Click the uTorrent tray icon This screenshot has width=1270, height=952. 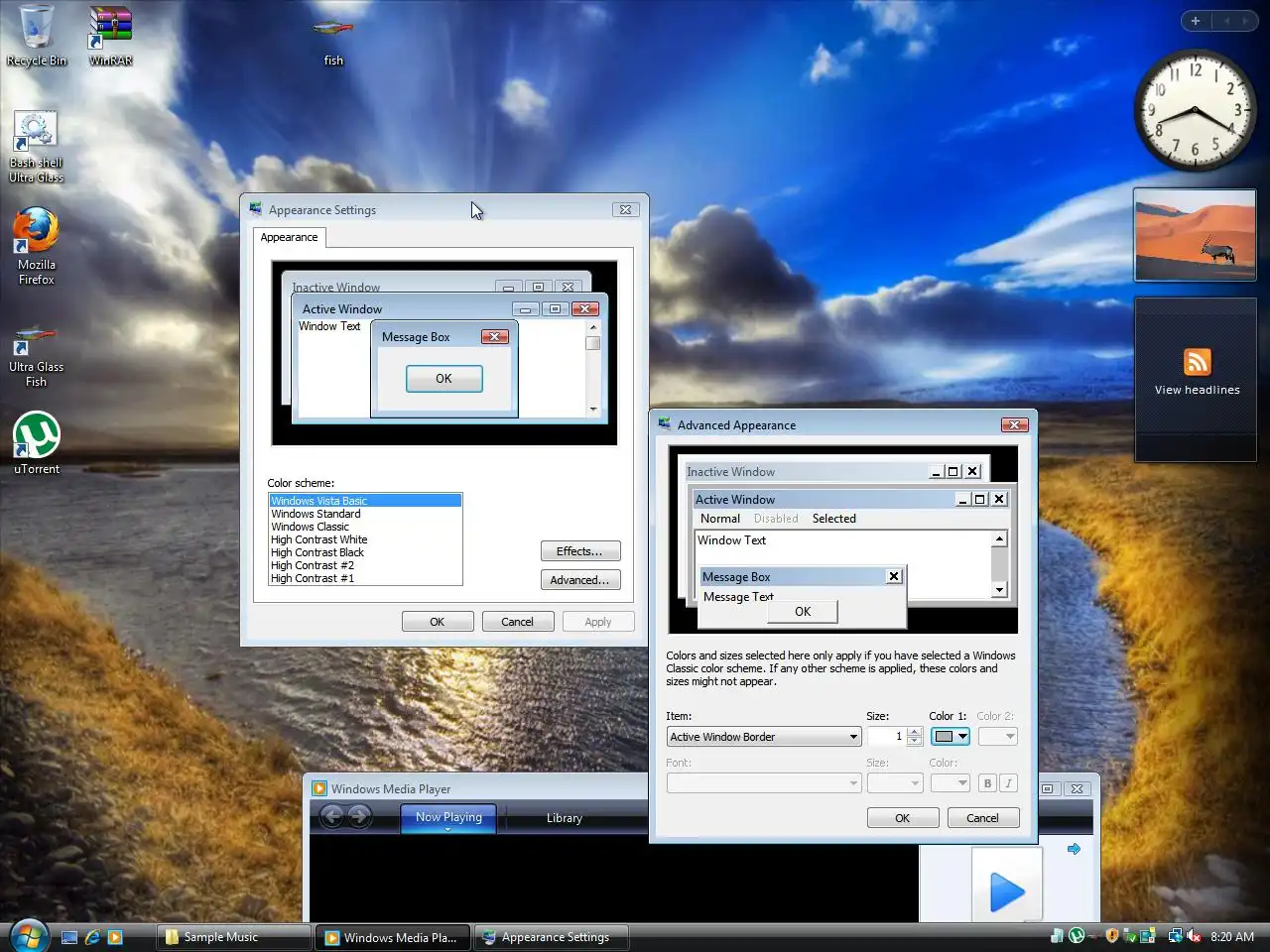(x=1077, y=936)
